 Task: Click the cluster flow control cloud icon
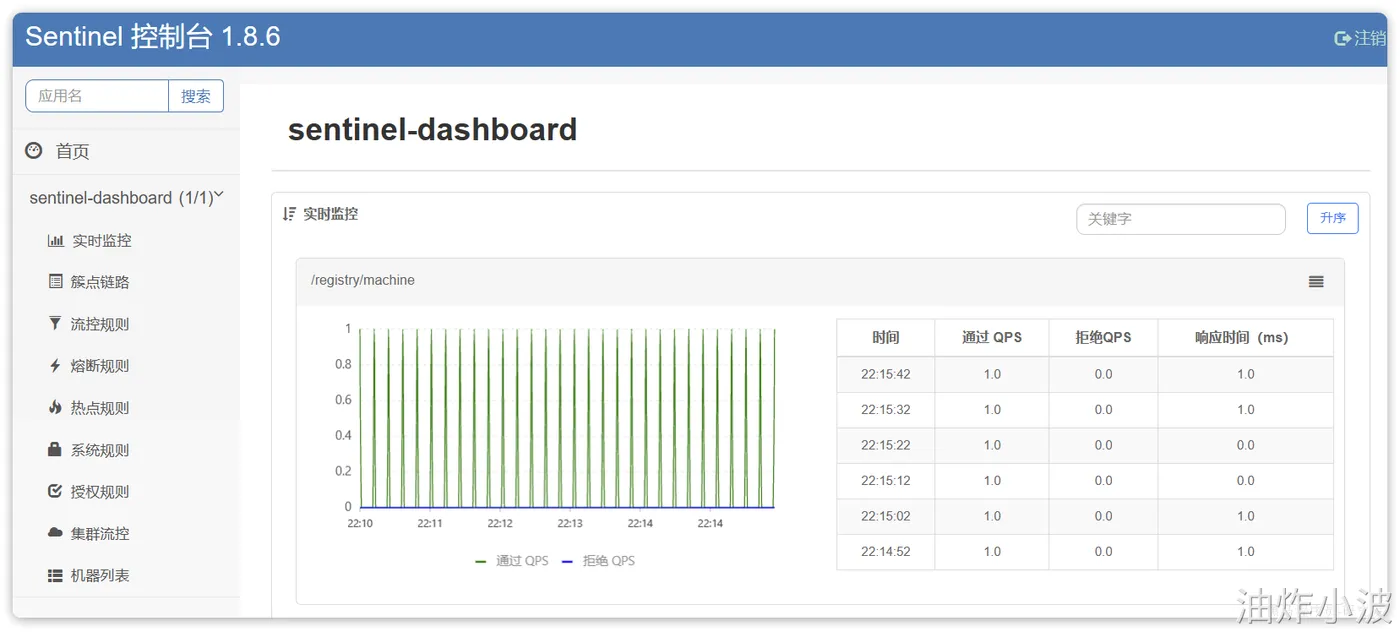55,534
